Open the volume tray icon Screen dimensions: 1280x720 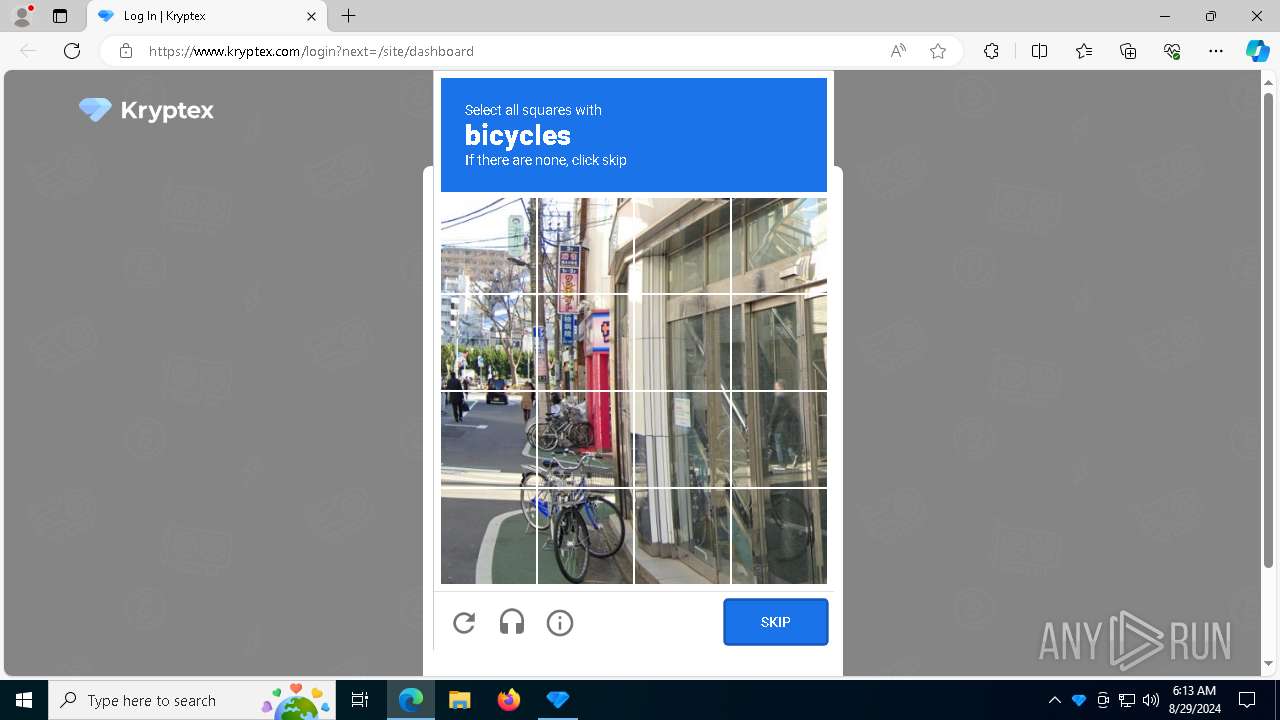[x=1151, y=700]
